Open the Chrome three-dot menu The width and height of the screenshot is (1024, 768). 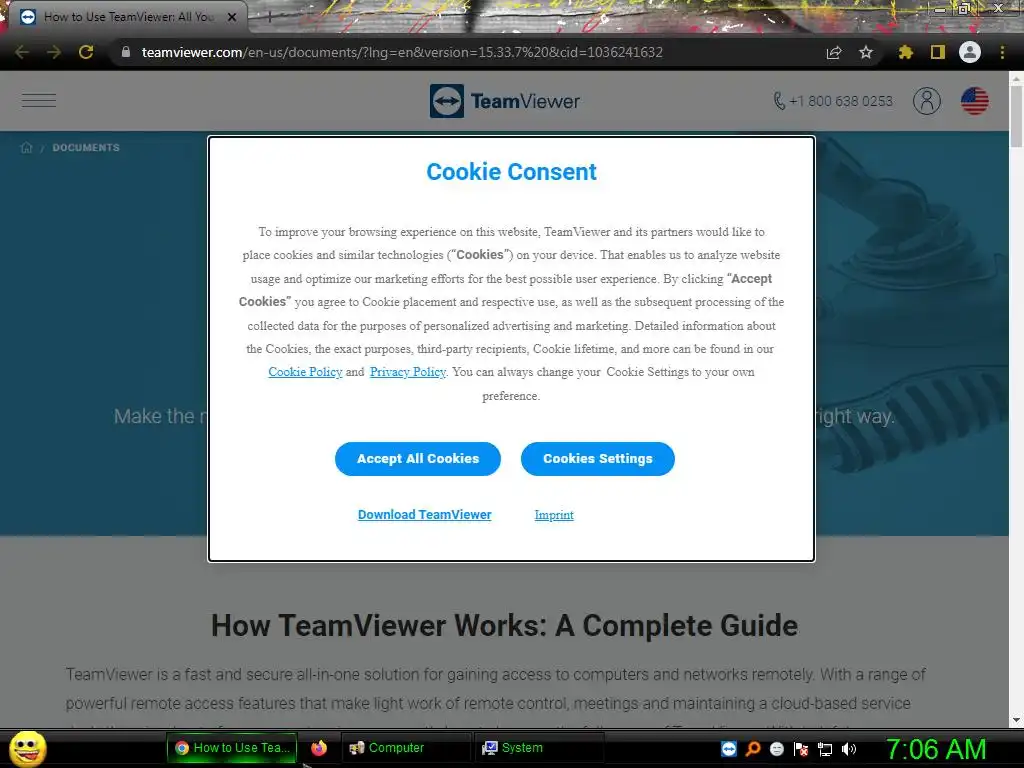click(x=1002, y=52)
